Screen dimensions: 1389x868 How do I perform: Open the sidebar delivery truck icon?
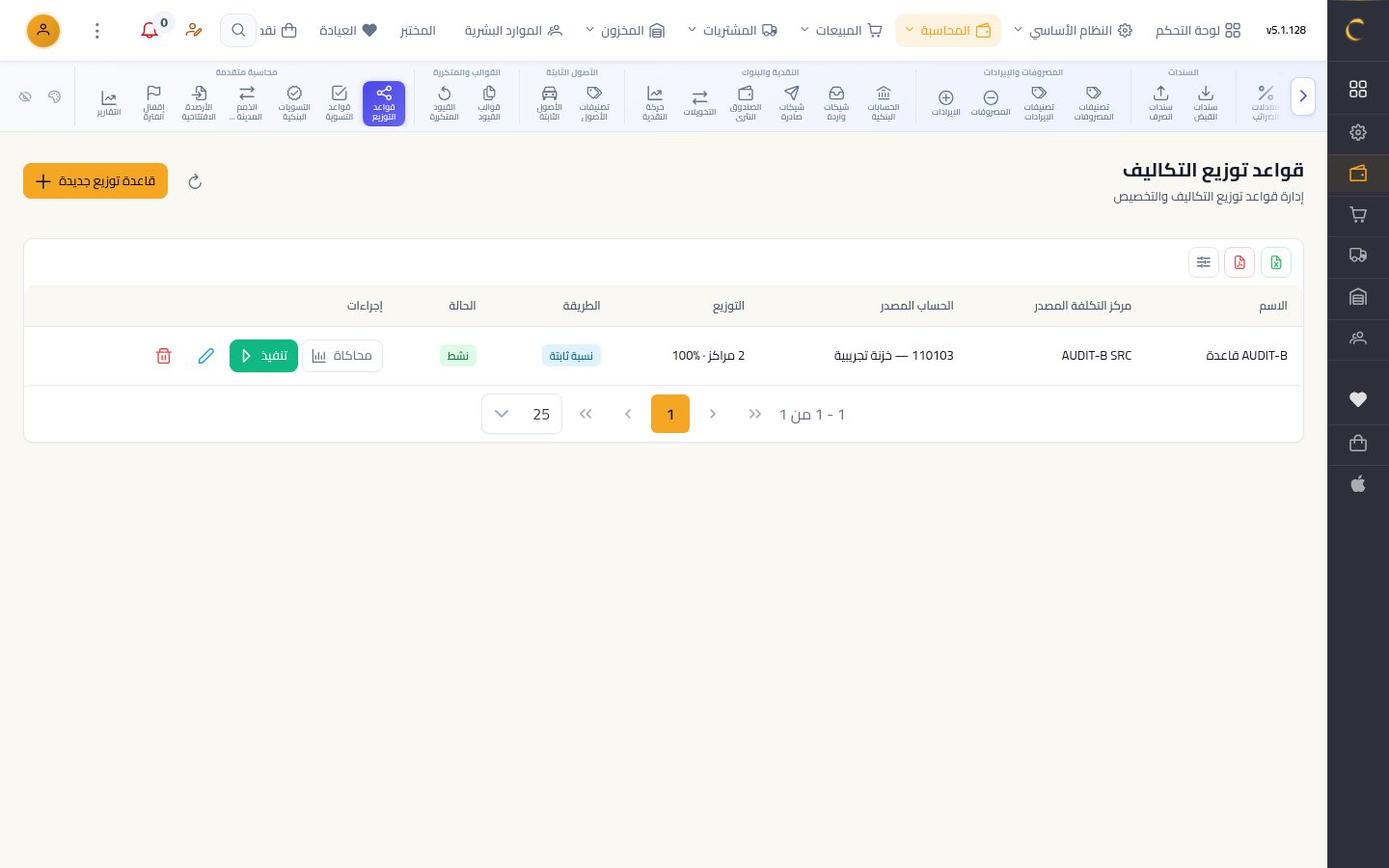click(1358, 256)
